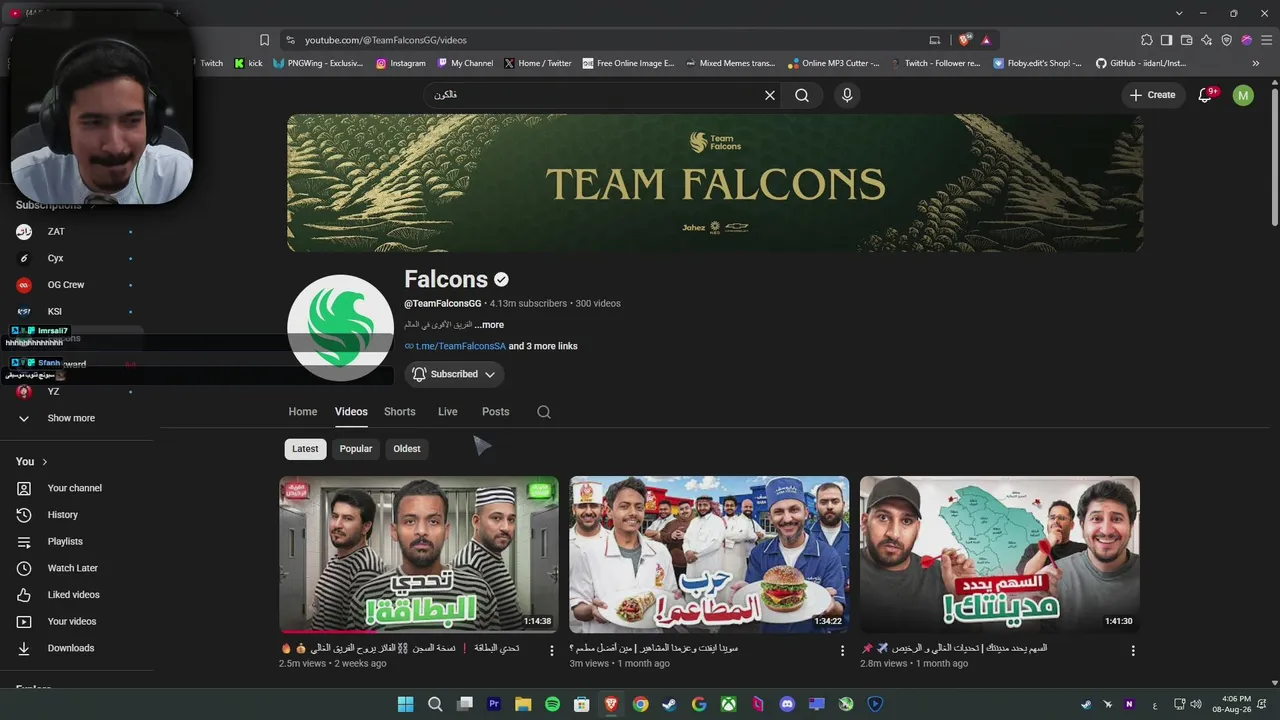Launch Premiere Pro from the taskbar
This screenshot has height=720, width=1280.
(494, 704)
